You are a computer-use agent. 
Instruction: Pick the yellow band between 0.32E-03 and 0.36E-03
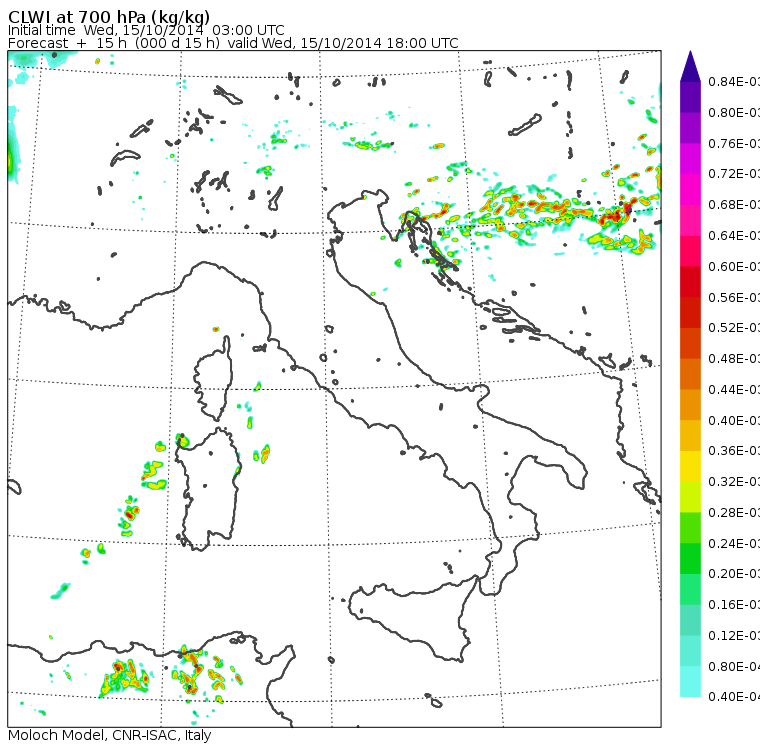tap(690, 466)
